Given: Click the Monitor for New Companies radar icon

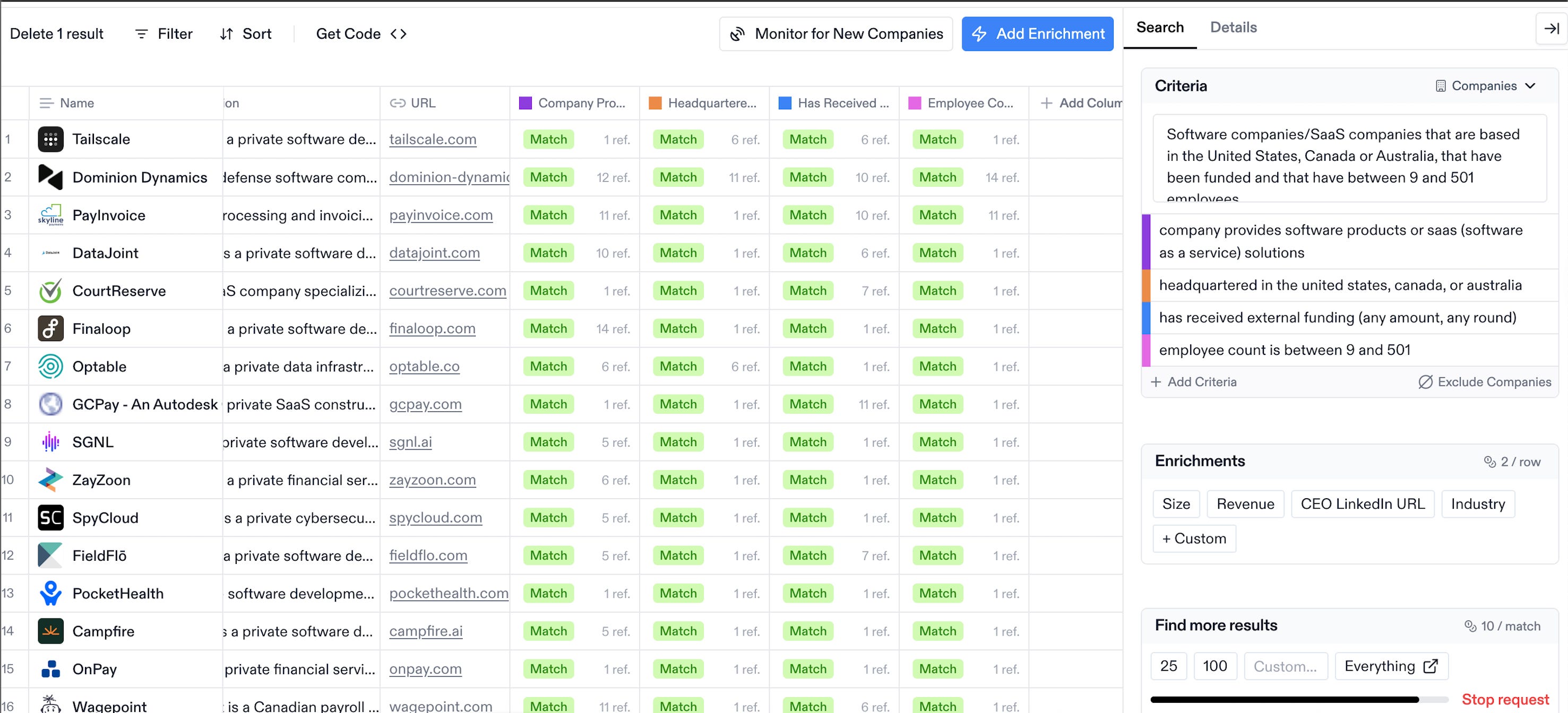Looking at the screenshot, I should coord(737,34).
